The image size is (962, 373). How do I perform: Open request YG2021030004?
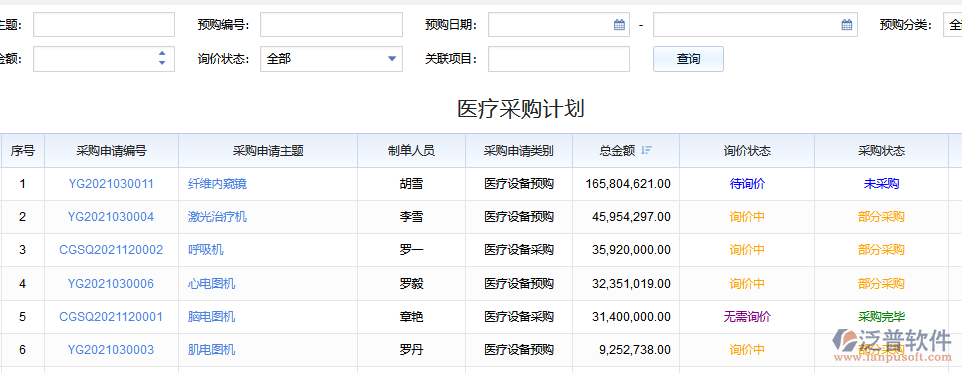[x=111, y=217]
